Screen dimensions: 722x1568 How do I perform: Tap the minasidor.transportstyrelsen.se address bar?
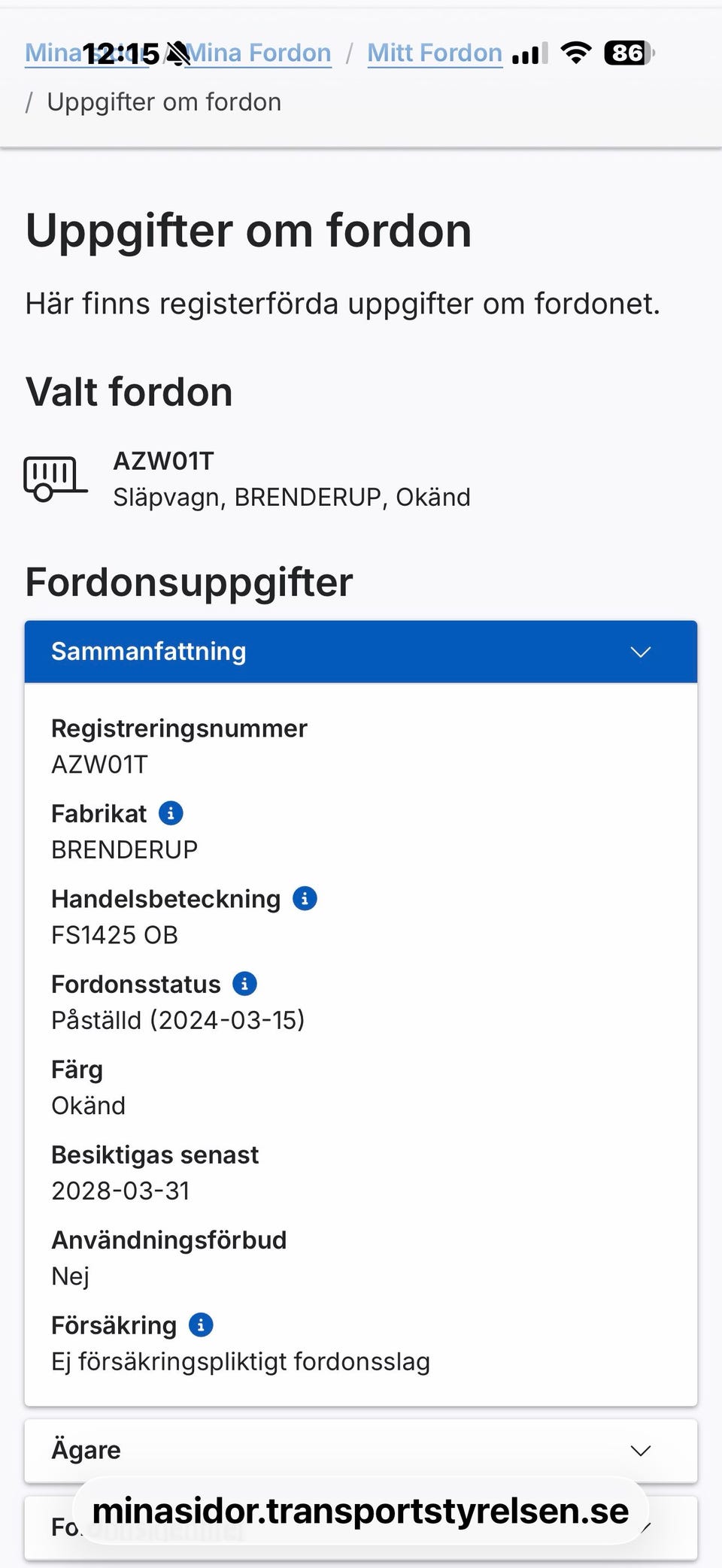point(360,1512)
